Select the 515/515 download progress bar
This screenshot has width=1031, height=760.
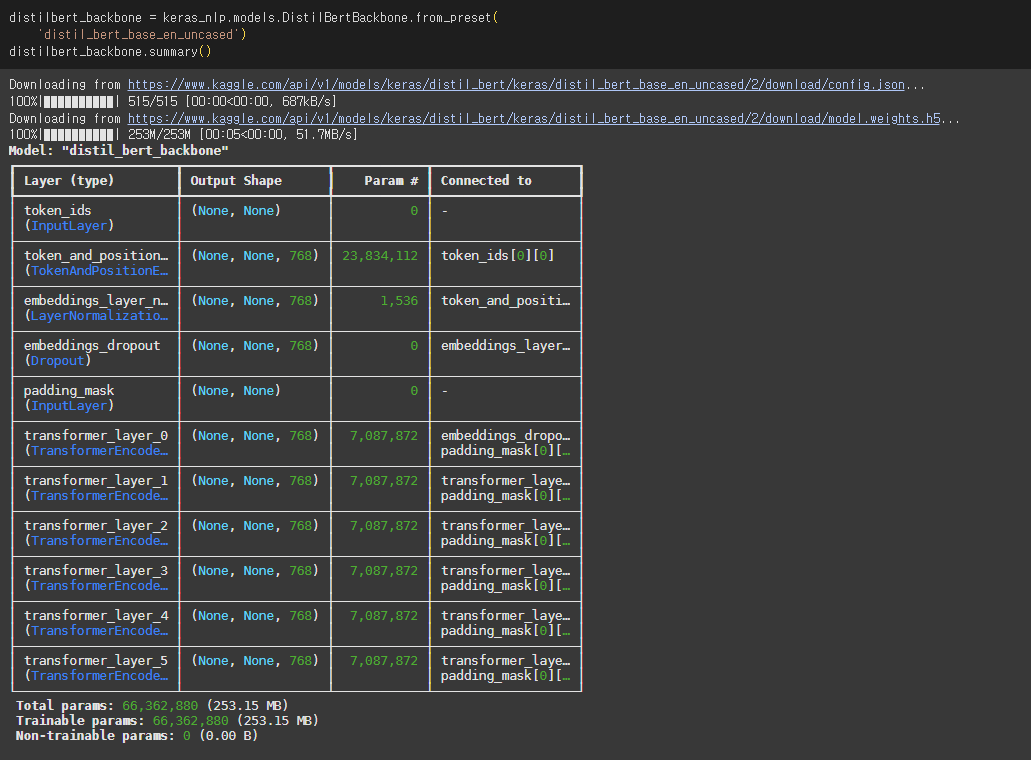(78, 102)
